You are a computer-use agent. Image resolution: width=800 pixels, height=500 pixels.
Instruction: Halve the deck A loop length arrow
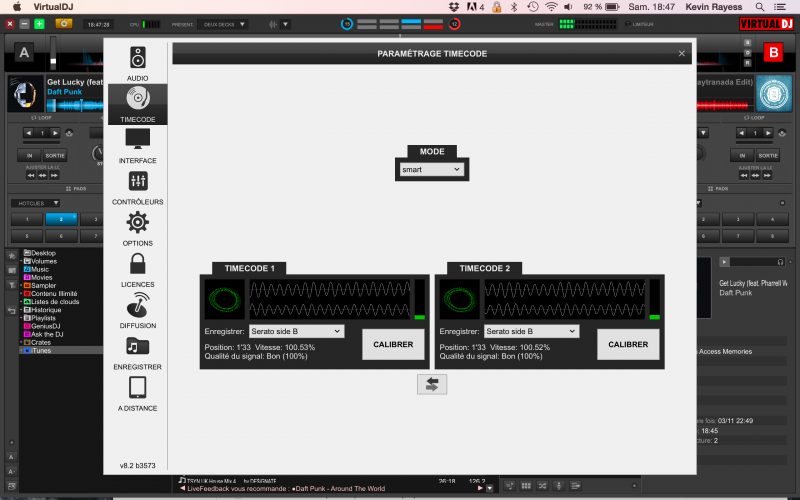click(x=29, y=133)
